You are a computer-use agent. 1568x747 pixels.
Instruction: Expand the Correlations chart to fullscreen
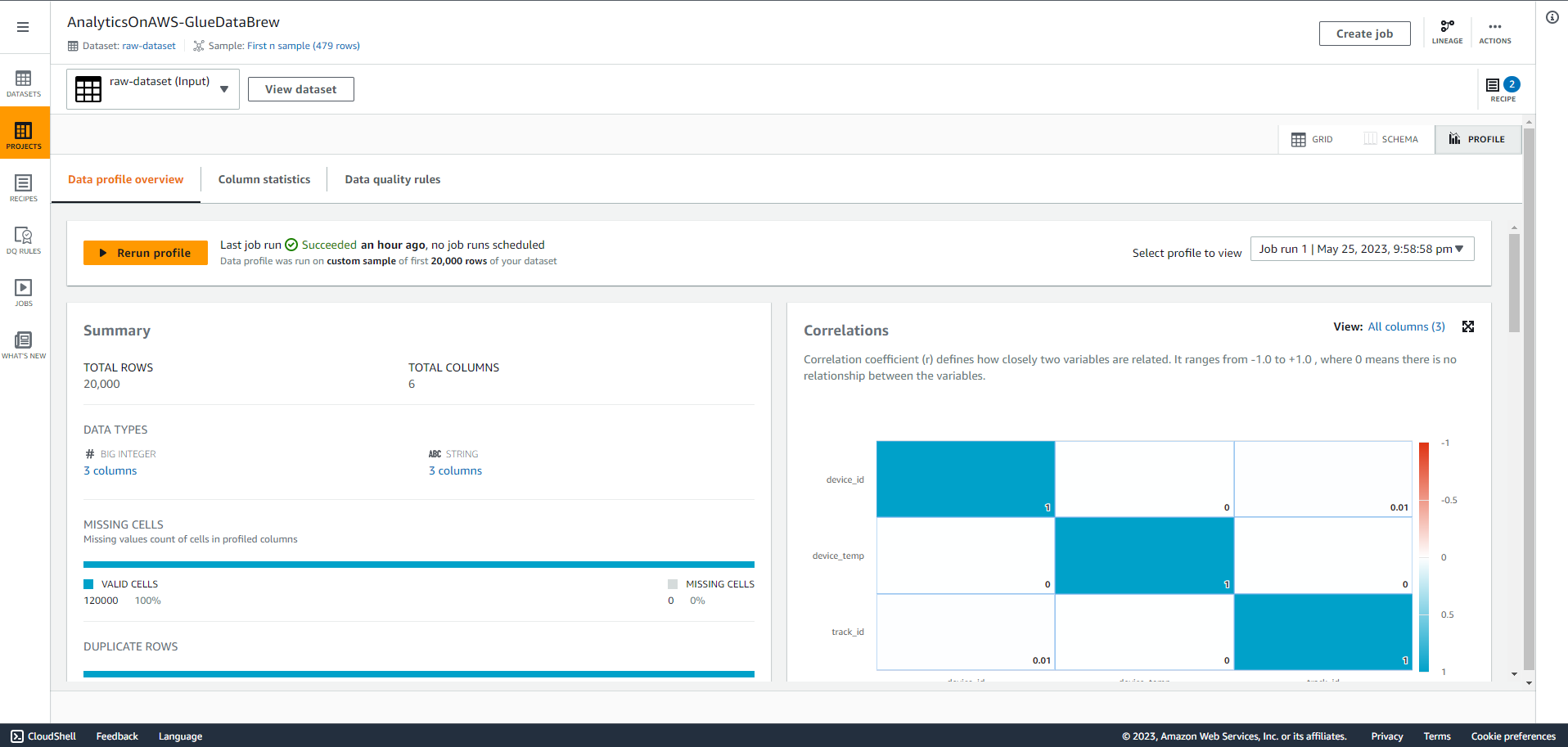click(x=1468, y=326)
